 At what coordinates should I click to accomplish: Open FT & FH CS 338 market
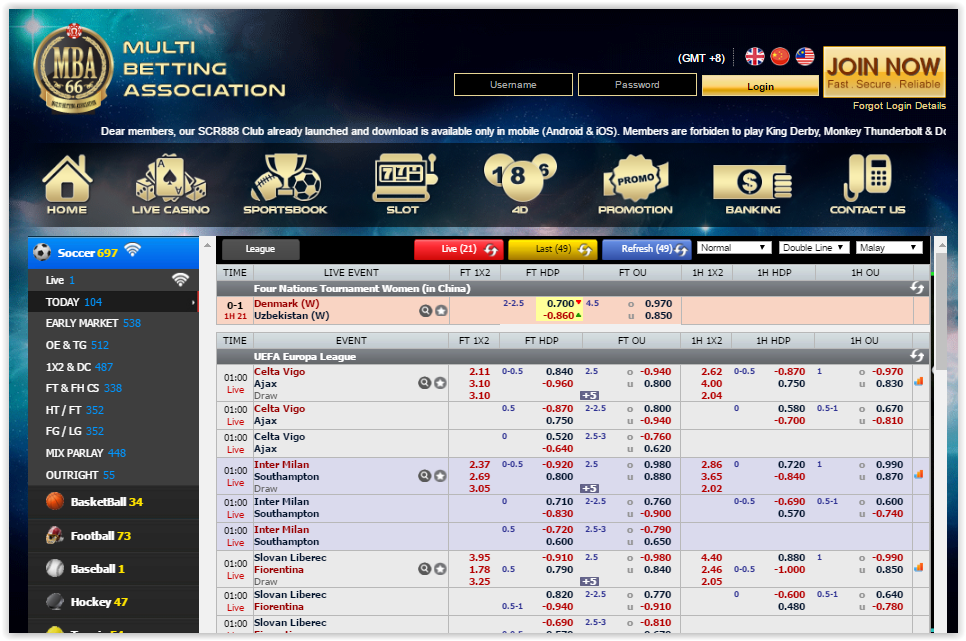pos(113,388)
